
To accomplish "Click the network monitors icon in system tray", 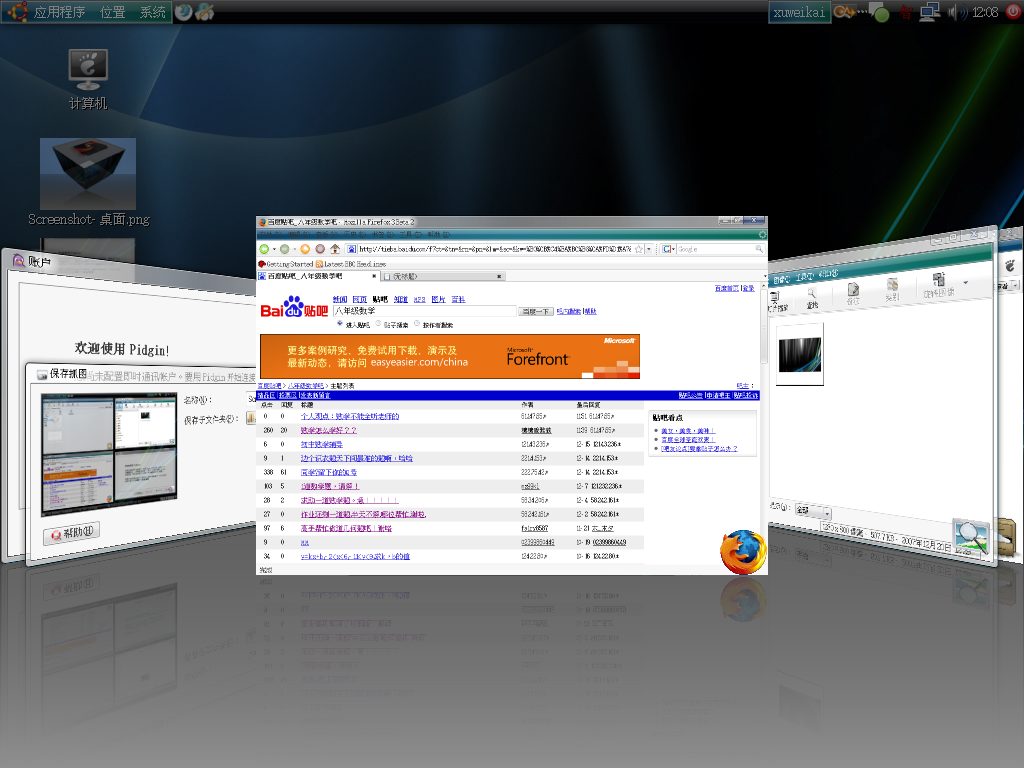I will (x=929, y=12).
